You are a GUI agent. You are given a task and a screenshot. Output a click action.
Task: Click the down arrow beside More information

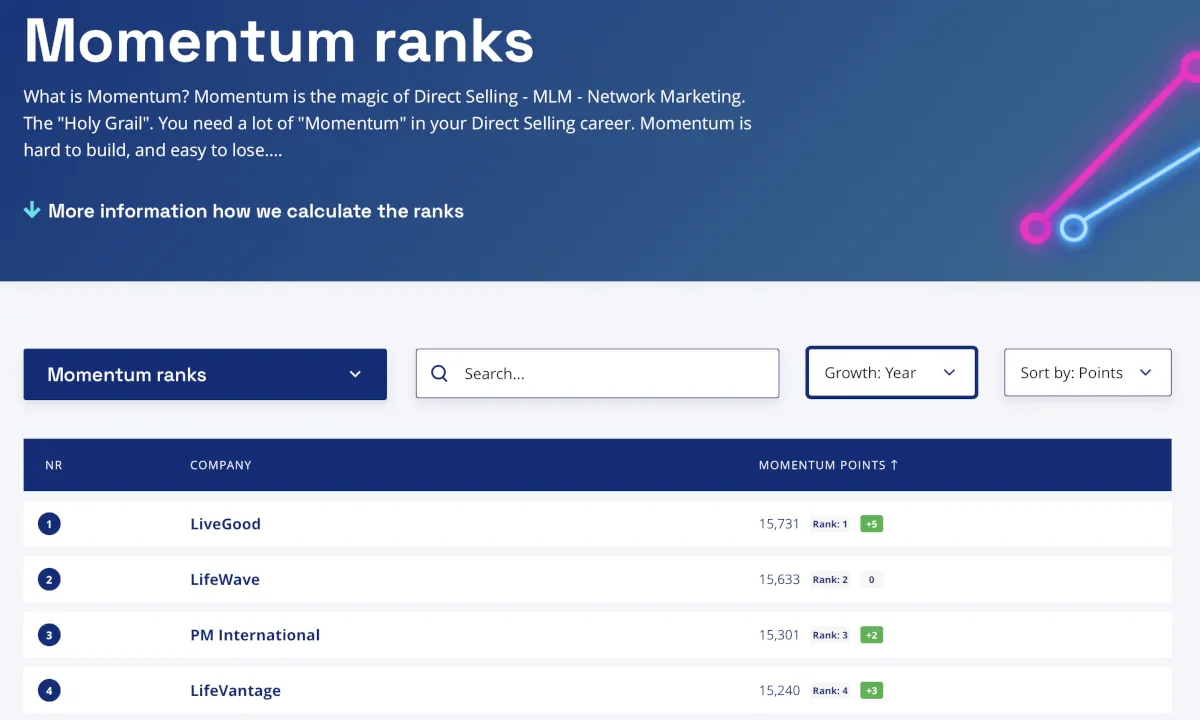click(x=32, y=210)
